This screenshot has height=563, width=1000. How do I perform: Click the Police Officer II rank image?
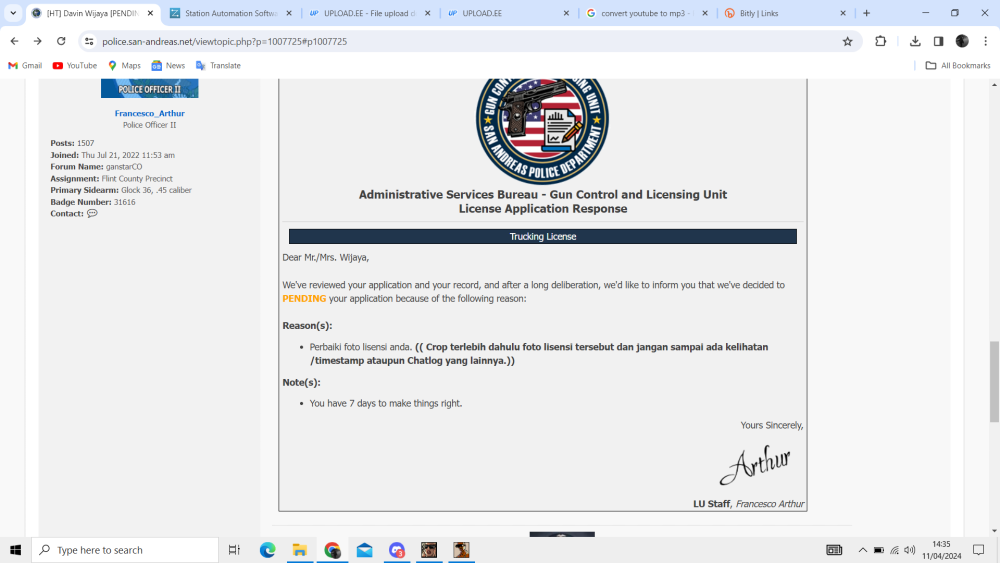(x=149, y=89)
